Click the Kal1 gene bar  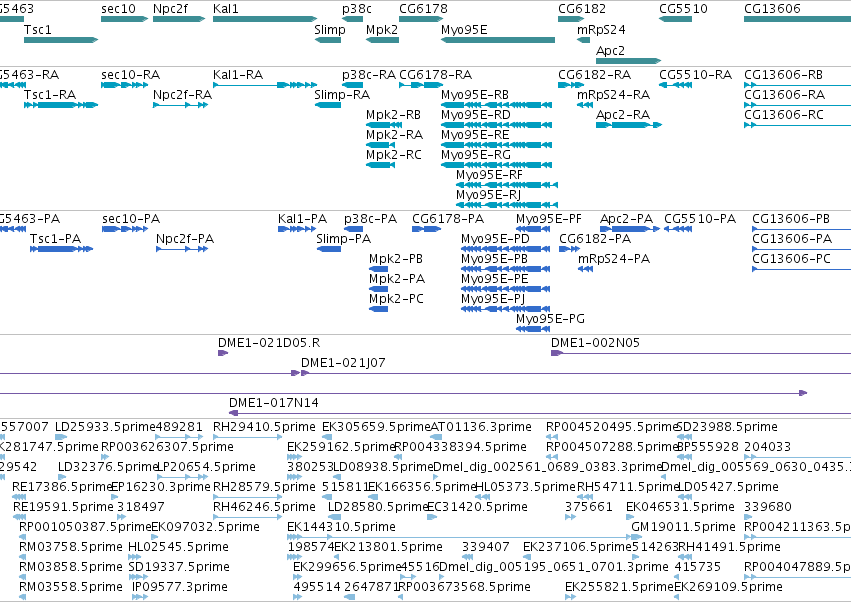(x=265, y=19)
